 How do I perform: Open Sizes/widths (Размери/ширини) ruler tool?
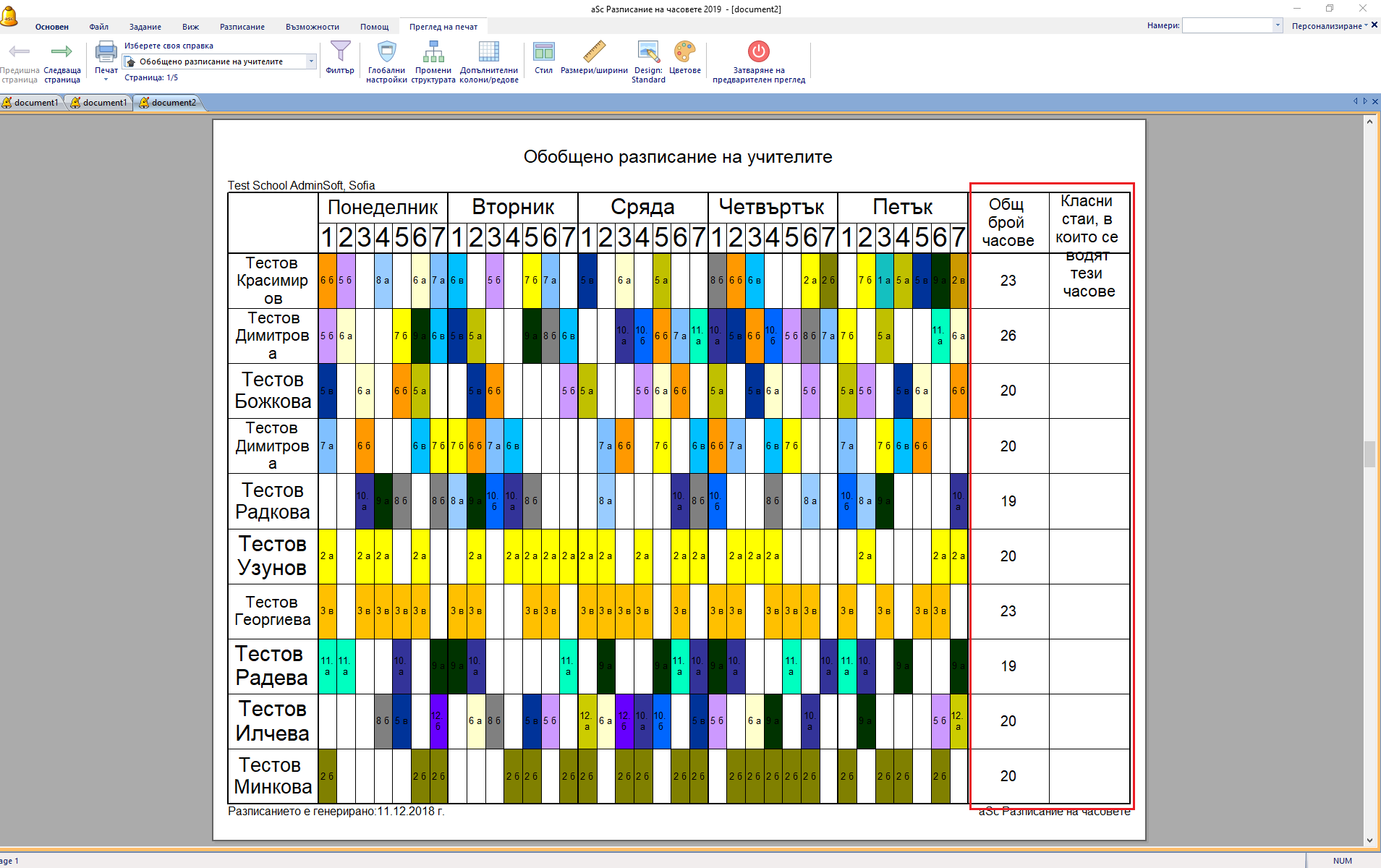click(594, 52)
